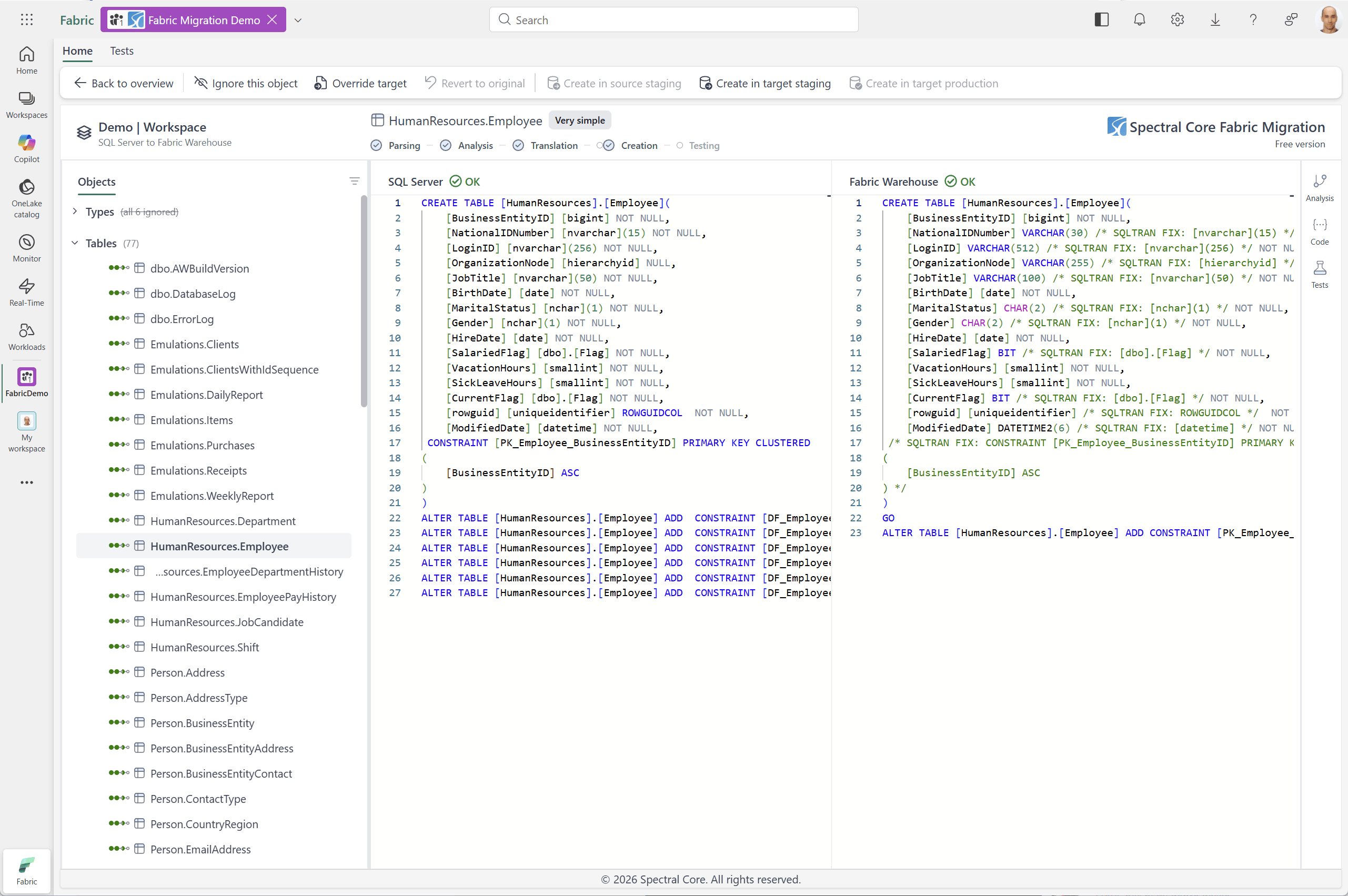Close the Fabric Migration Demo tab
This screenshot has width=1348, height=896.
coord(273,20)
